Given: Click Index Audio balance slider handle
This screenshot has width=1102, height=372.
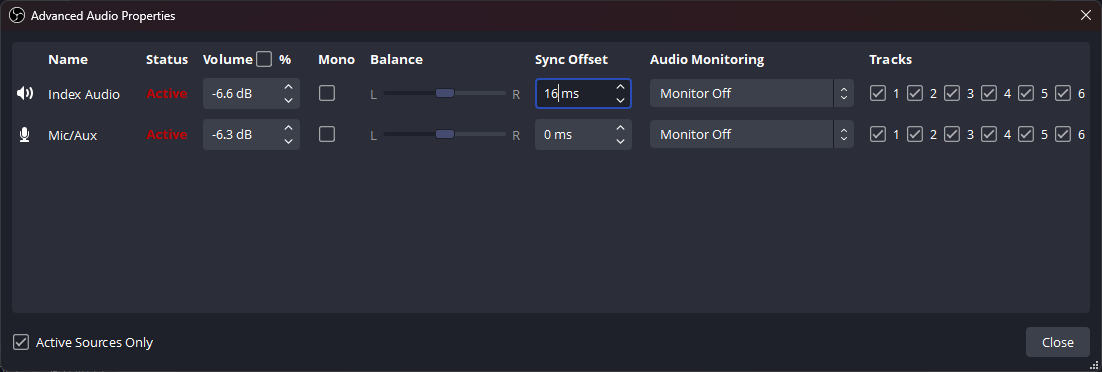Looking at the screenshot, I should pyautogui.click(x=445, y=93).
